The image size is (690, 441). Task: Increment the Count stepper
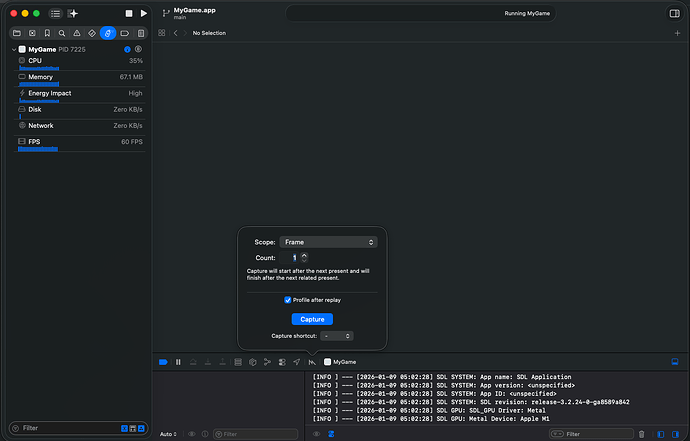(x=304, y=255)
